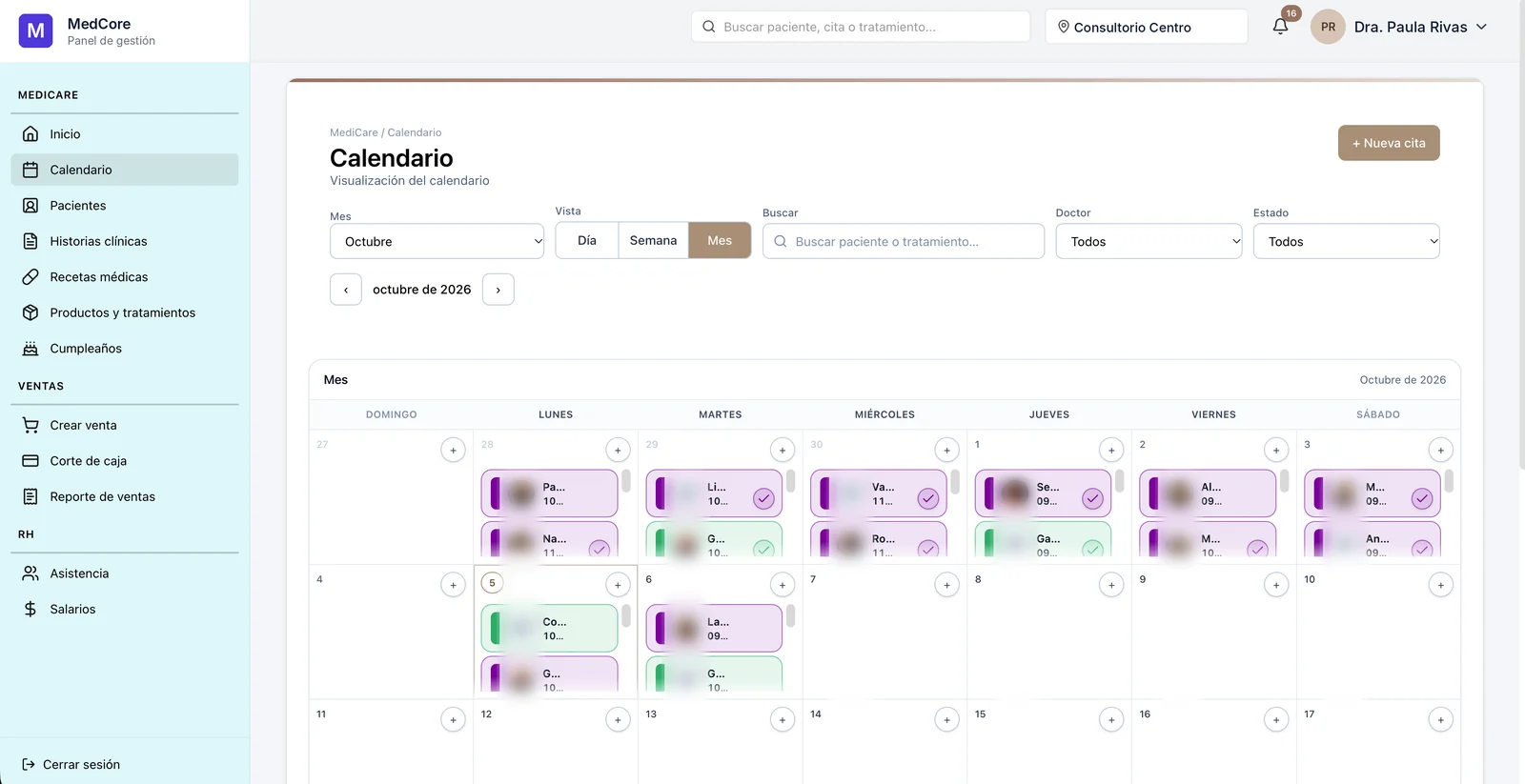Toggle checkmark on Se... appointment on day 1

coord(1093,498)
